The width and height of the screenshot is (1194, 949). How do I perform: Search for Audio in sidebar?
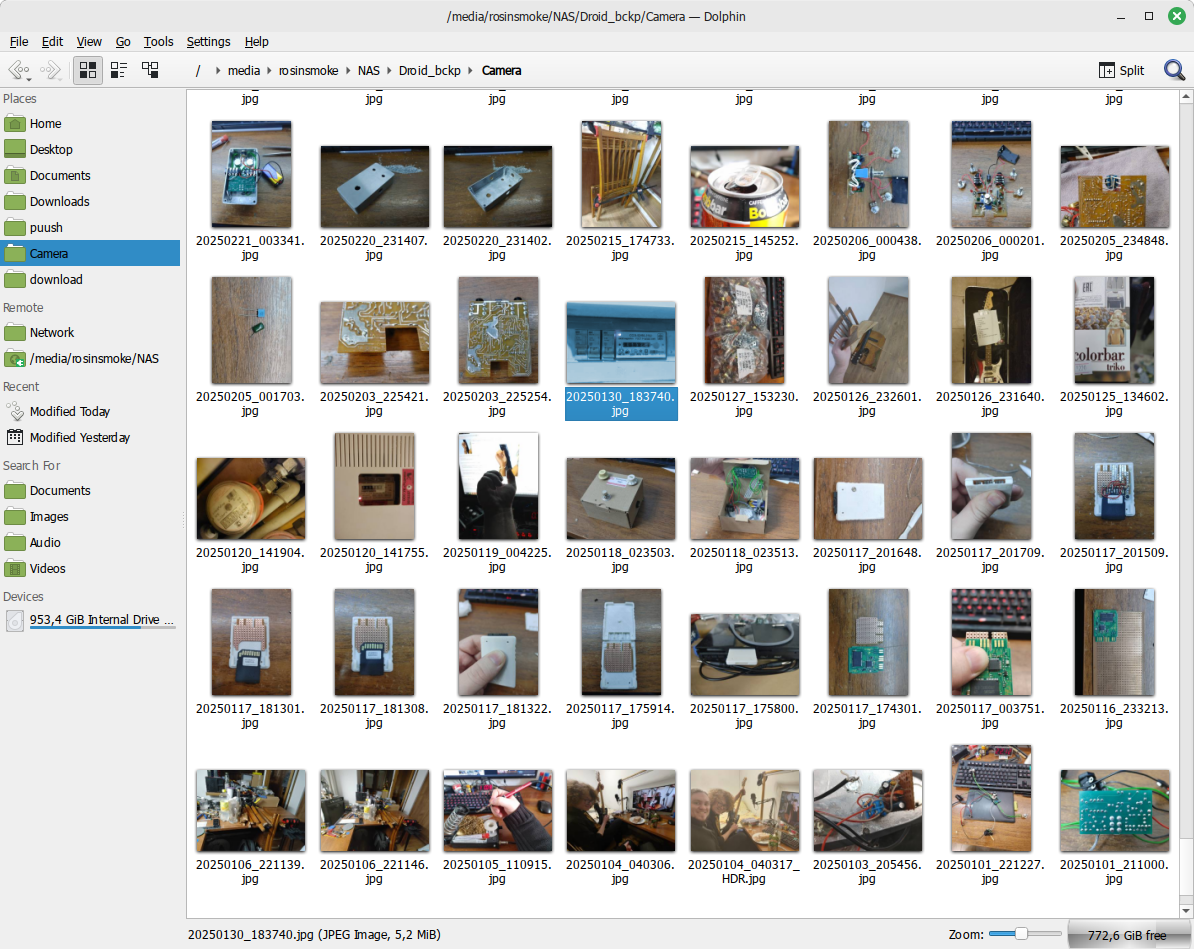point(90,542)
